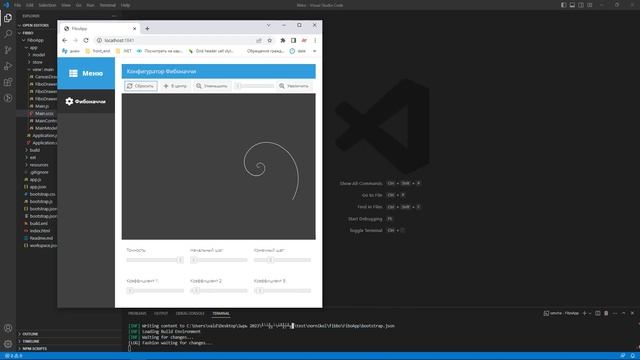Open the Terminal menu in VS Code
640x360 pixels.
(x=107, y=5)
